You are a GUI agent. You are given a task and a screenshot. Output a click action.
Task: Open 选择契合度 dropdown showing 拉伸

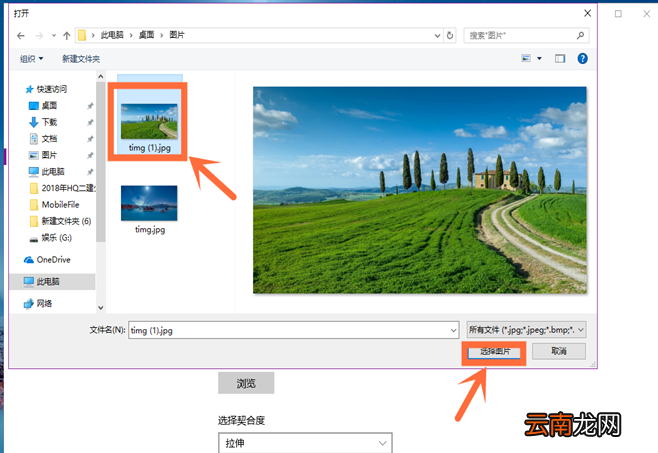coord(306,443)
